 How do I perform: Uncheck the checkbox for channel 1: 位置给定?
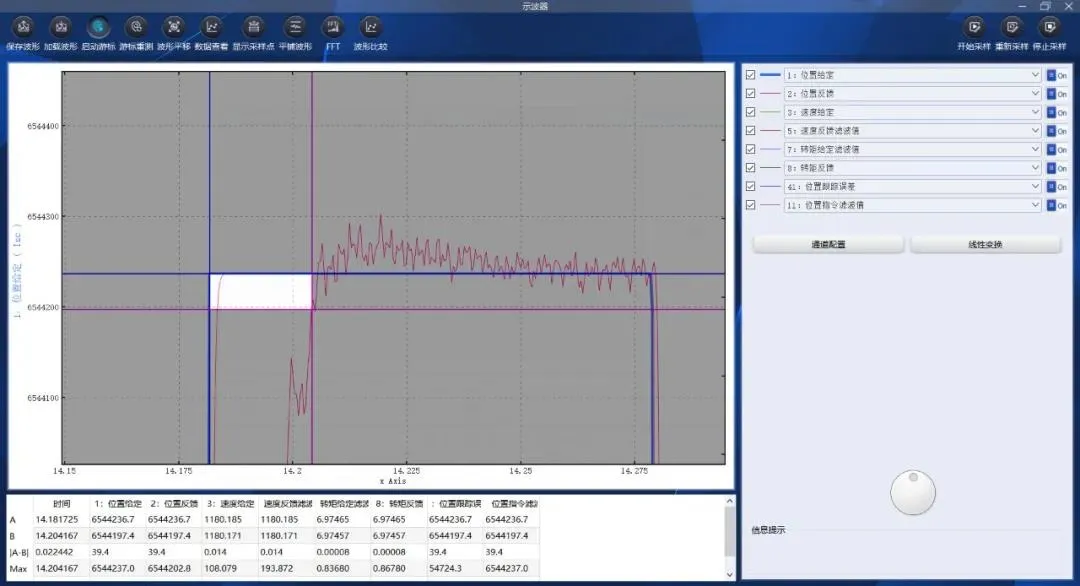pos(751,75)
